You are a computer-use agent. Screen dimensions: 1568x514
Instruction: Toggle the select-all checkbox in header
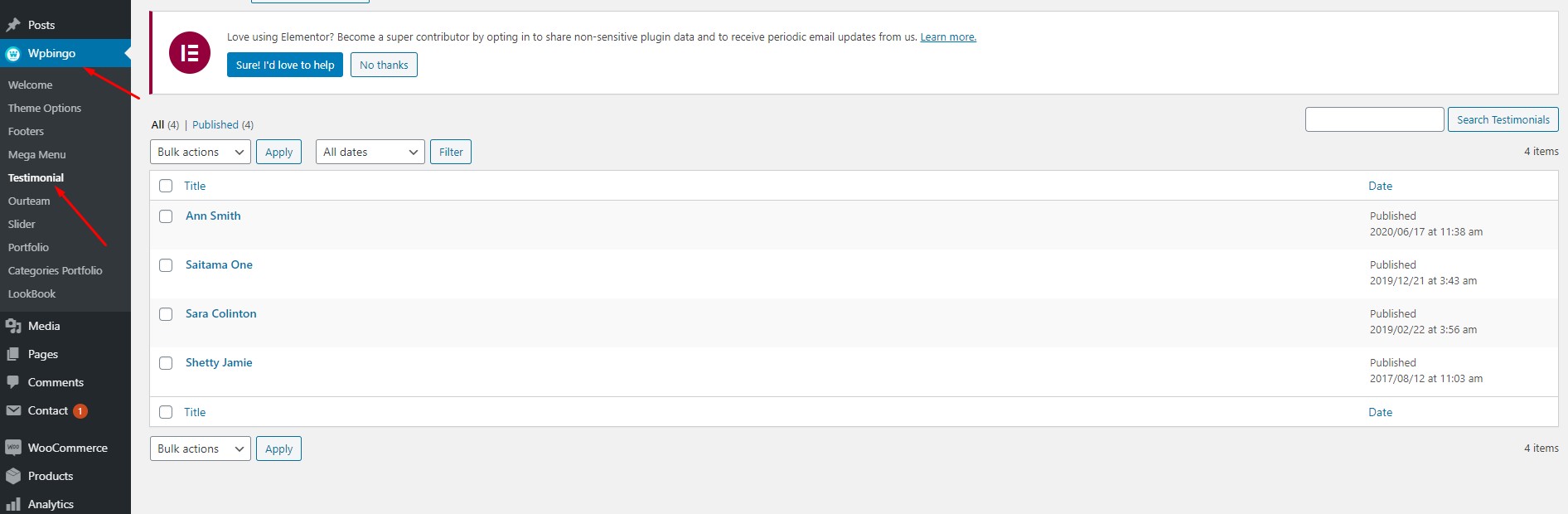tap(166, 186)
